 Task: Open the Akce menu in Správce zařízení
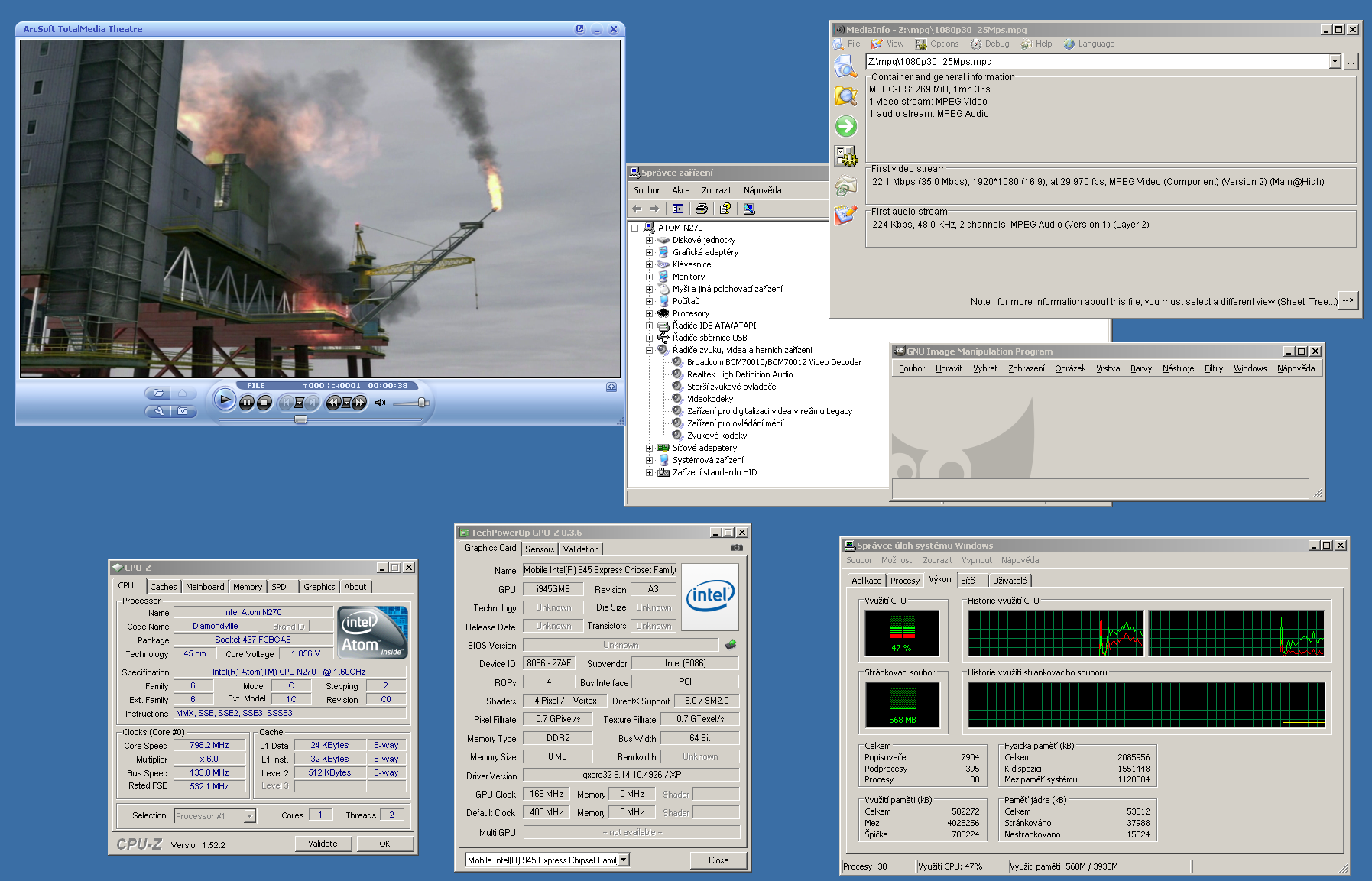[x=681, y=190]
